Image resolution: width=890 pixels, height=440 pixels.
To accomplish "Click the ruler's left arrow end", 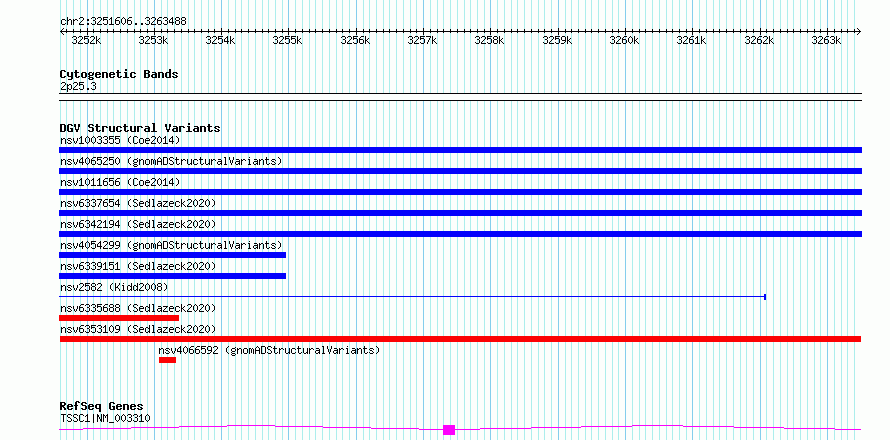I will [62, 31].
